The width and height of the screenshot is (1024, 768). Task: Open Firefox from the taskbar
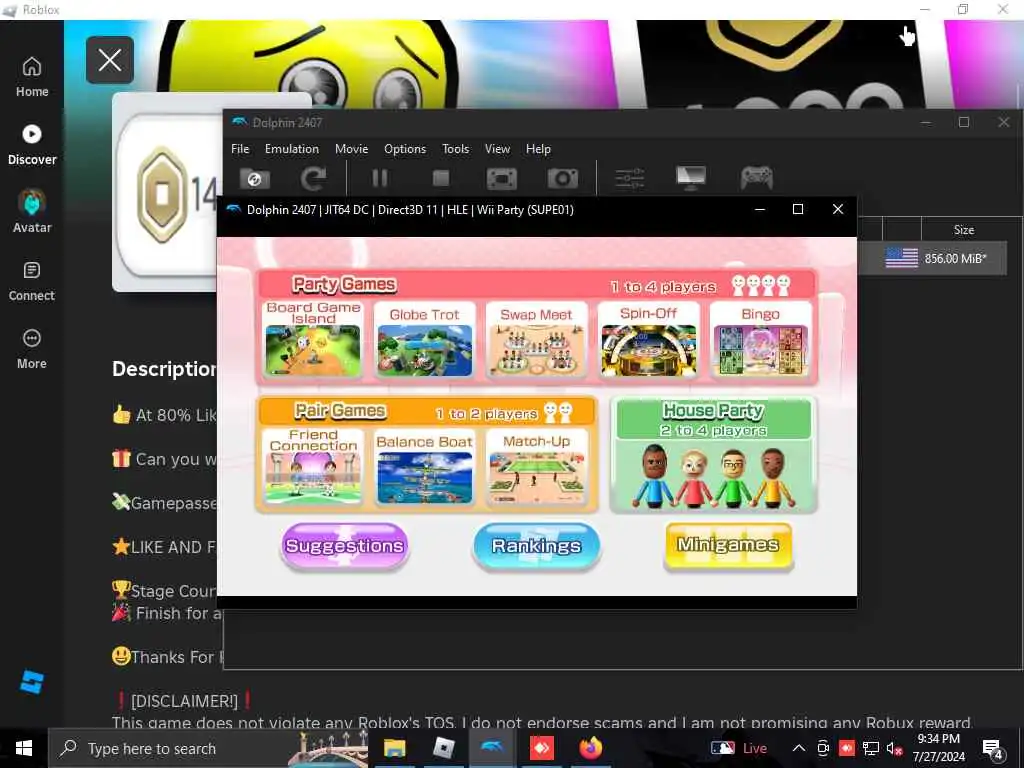[x=590, y=748]
